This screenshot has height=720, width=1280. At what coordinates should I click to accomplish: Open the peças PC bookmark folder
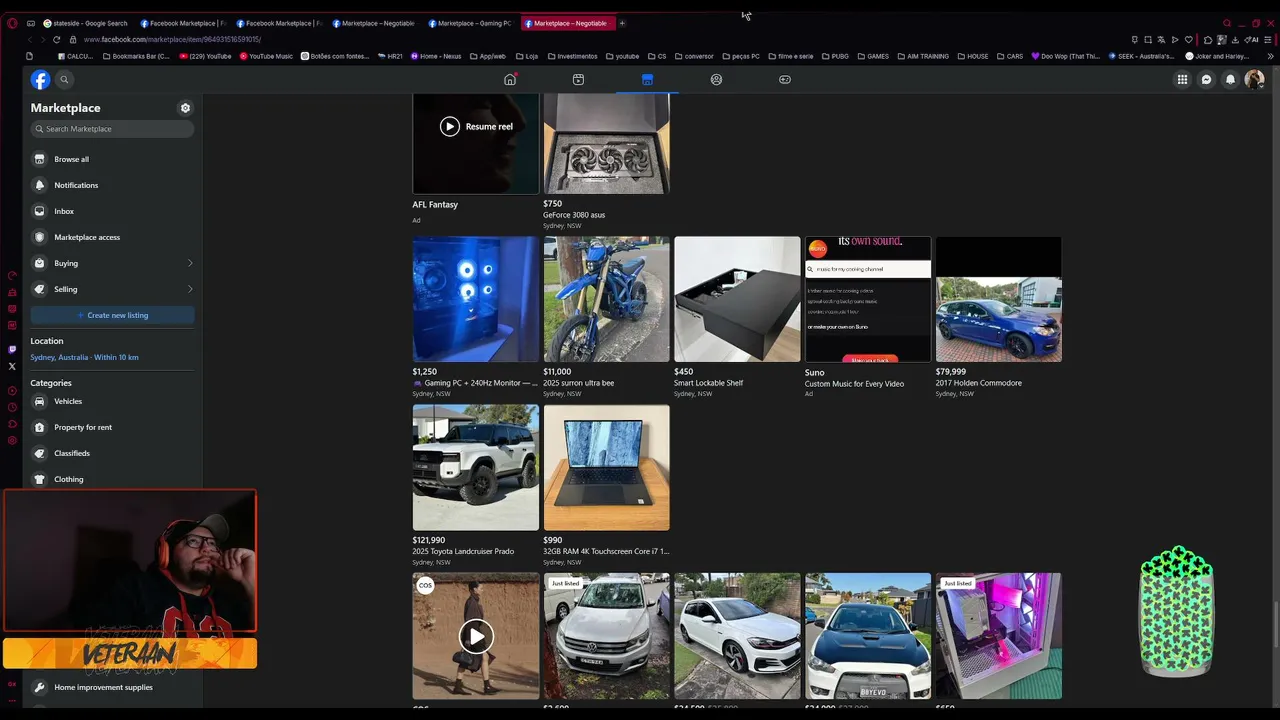point(741,56)
